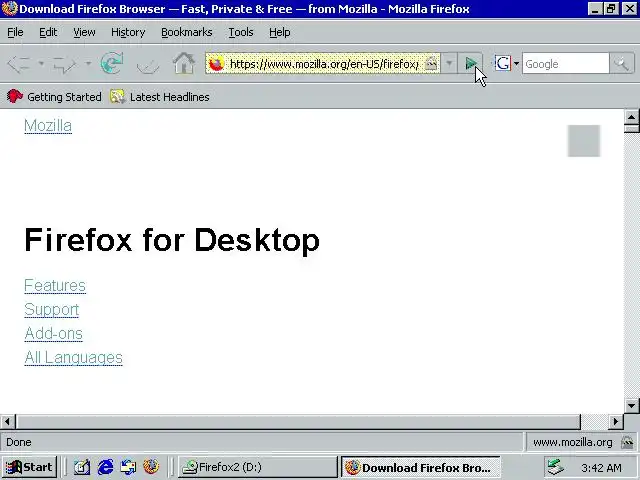
Task: Open the Forward history dropdown arrow
Action: click(88, 64)
